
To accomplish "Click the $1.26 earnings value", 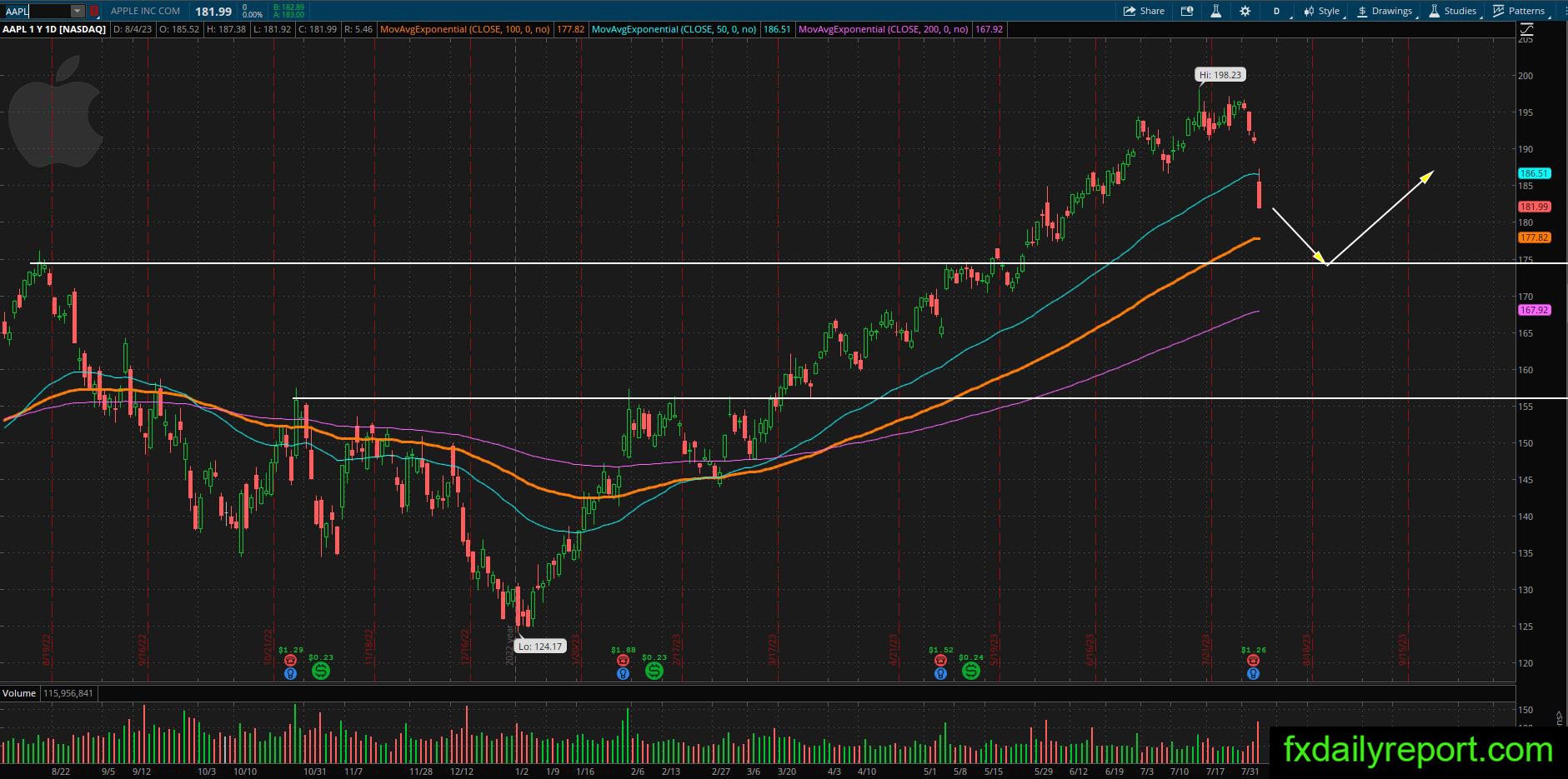I will [x=1254, y=650].
